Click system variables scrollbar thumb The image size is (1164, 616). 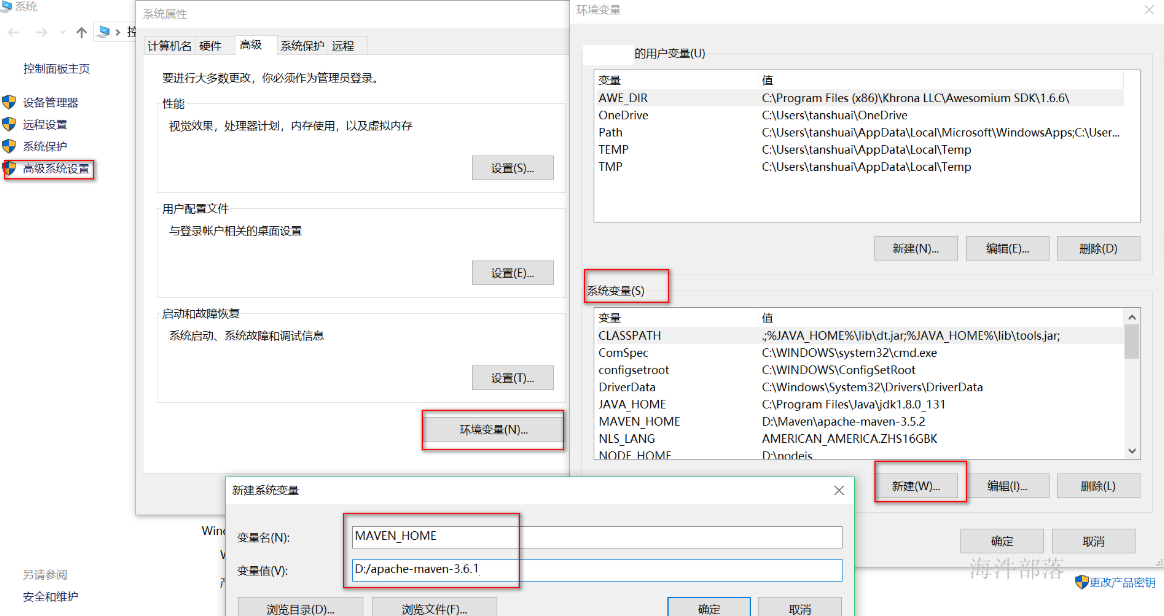(x=1132, y=342)
